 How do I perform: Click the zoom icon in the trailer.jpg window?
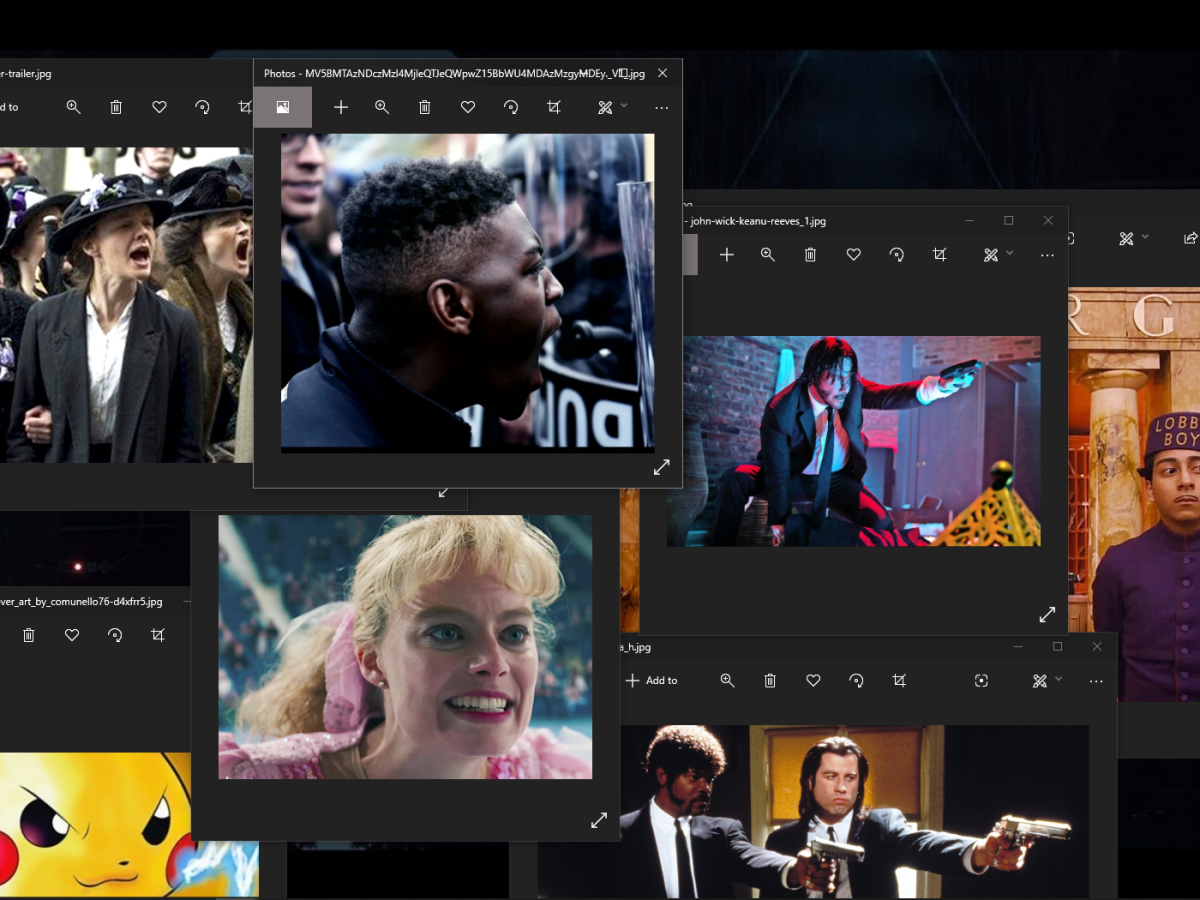coord(73,107)
